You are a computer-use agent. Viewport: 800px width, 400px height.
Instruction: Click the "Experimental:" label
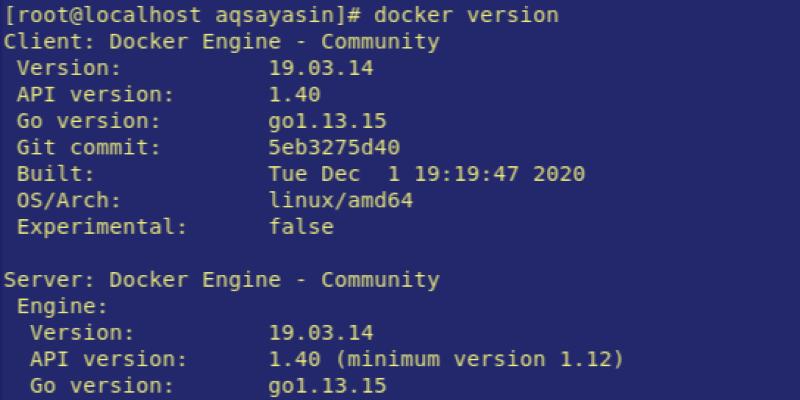(101, 227)
